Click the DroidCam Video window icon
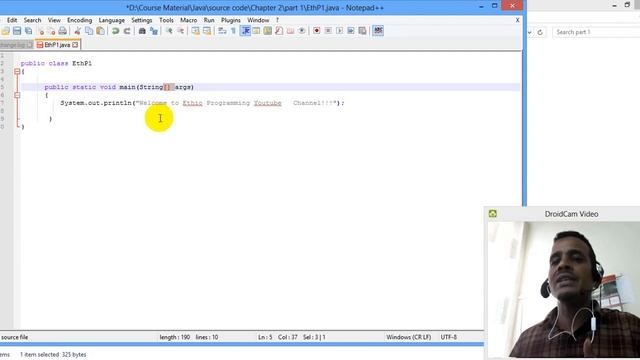Viewport: 640px width, 360px height. 493,213
